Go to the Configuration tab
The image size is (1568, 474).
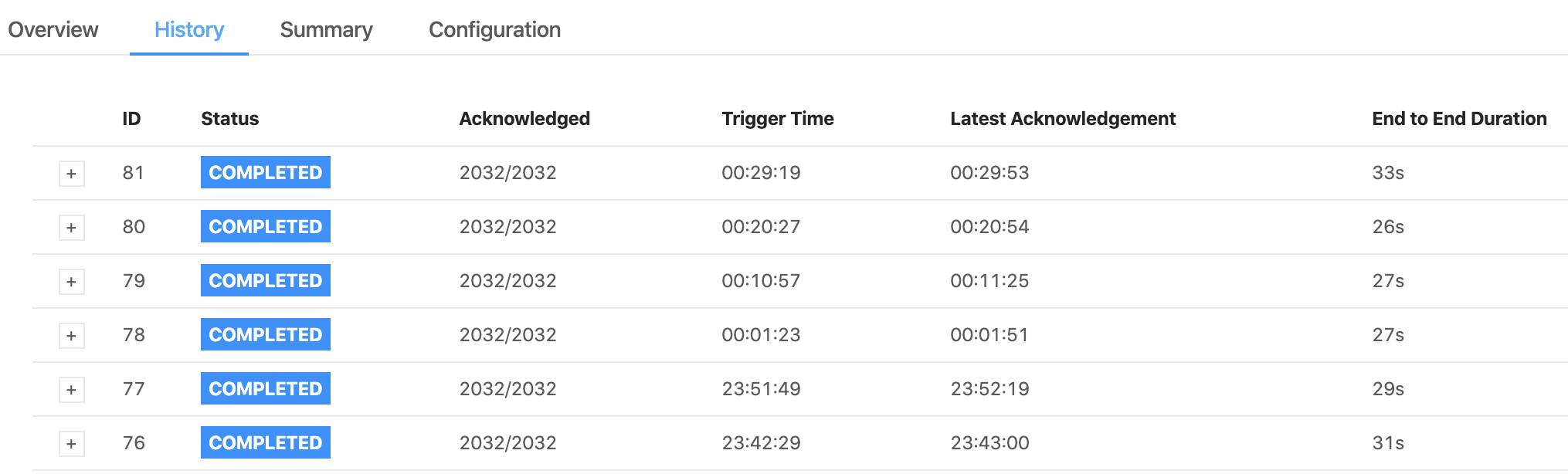pyautogui.click(x=494, y=29)
